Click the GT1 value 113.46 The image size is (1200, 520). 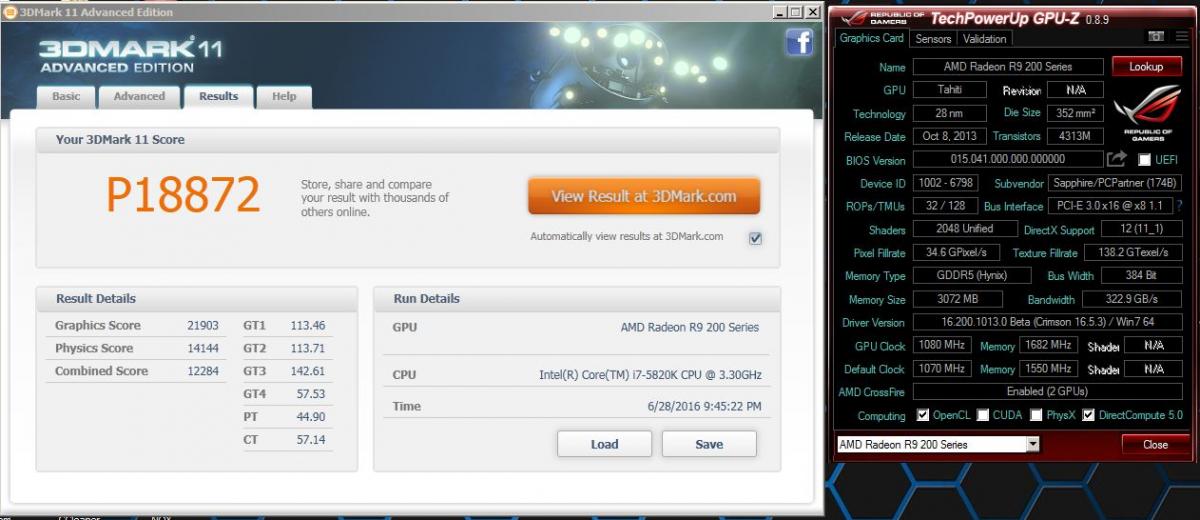[x=309, y=325]
